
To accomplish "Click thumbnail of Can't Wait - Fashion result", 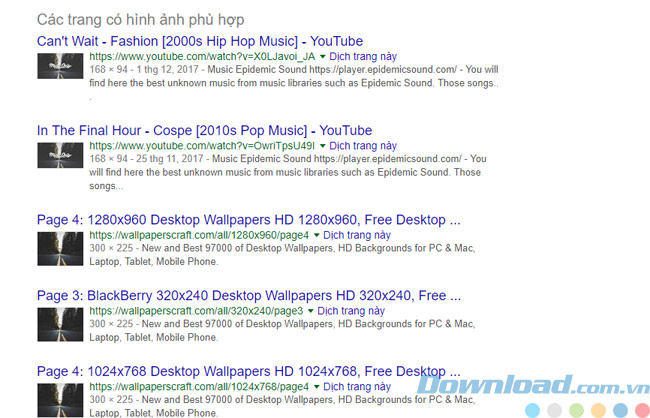I will coord(60,66).
